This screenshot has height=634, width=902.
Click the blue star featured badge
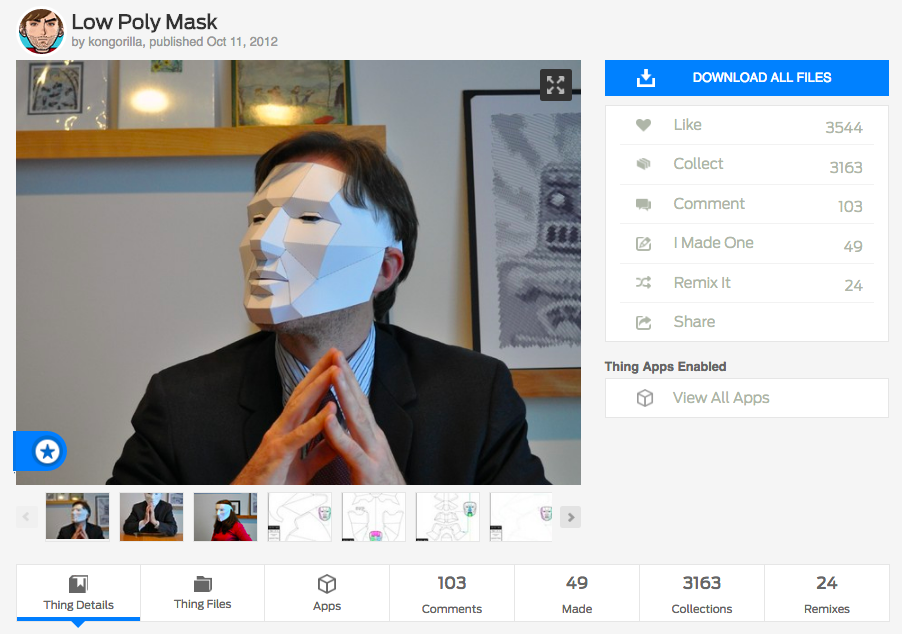[x=47, y=452]
